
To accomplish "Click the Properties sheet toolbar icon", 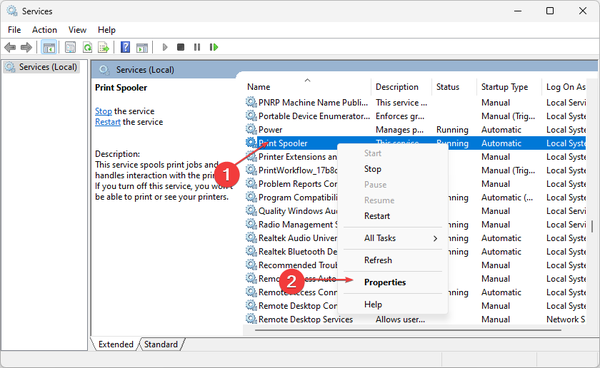I will tap(70, 47).
